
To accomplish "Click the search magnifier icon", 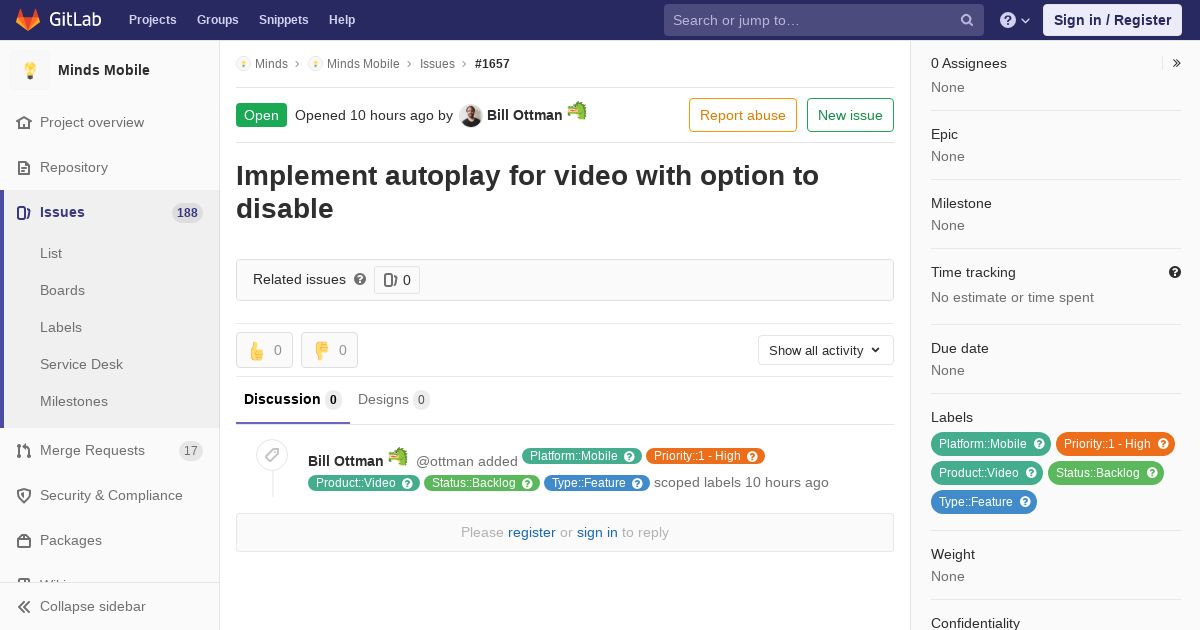I will click(967, 20).
